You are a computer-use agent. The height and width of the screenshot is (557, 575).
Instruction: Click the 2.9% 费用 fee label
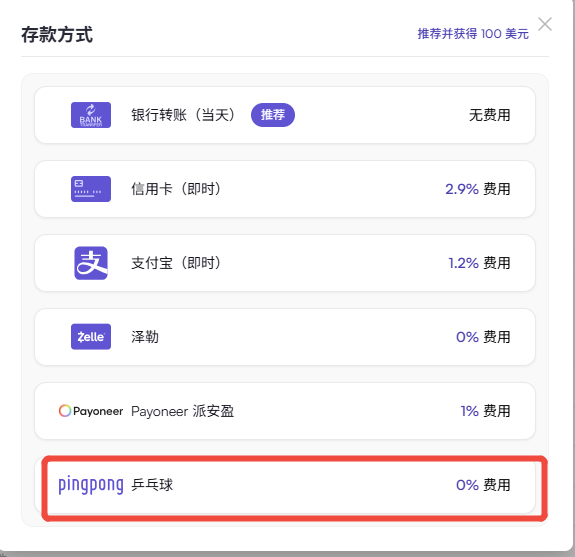[x=477, y=189]
